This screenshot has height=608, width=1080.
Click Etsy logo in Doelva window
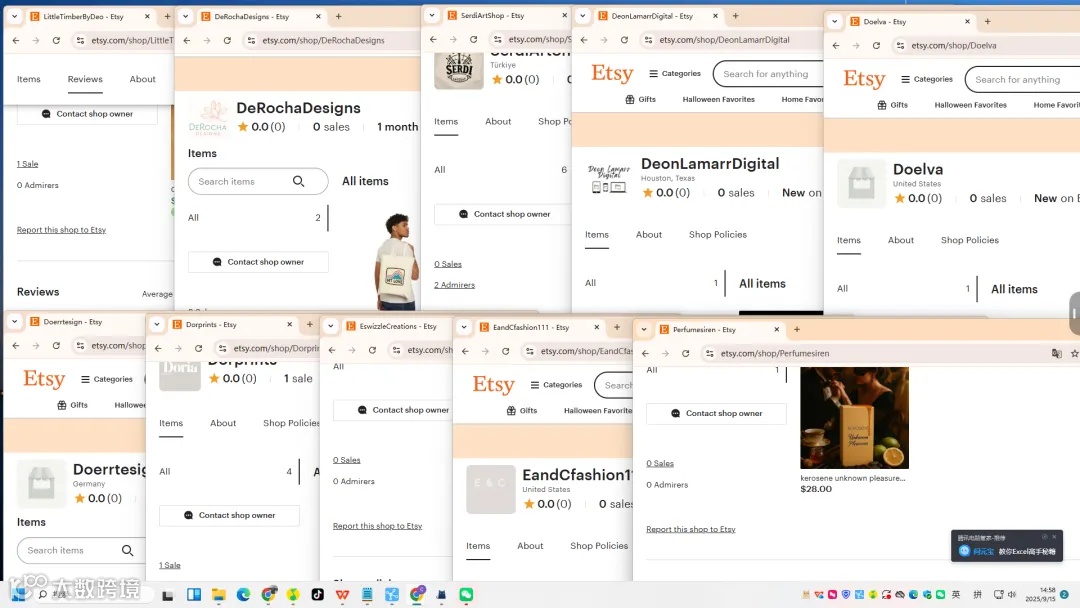tap(864, 78)
